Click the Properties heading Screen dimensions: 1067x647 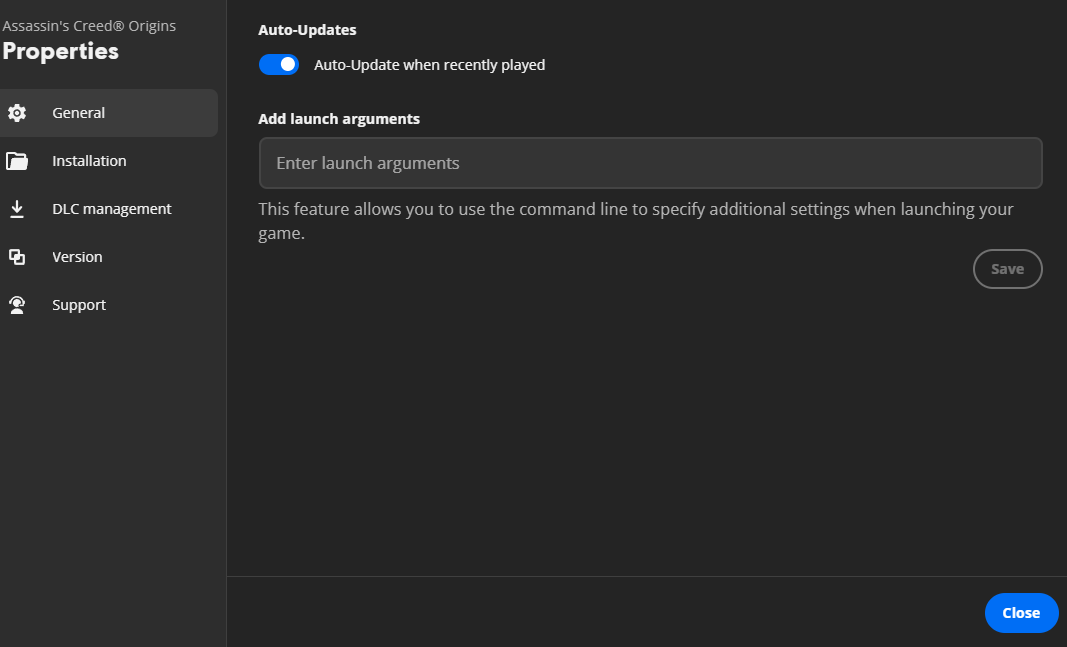(x=61, y=51)
